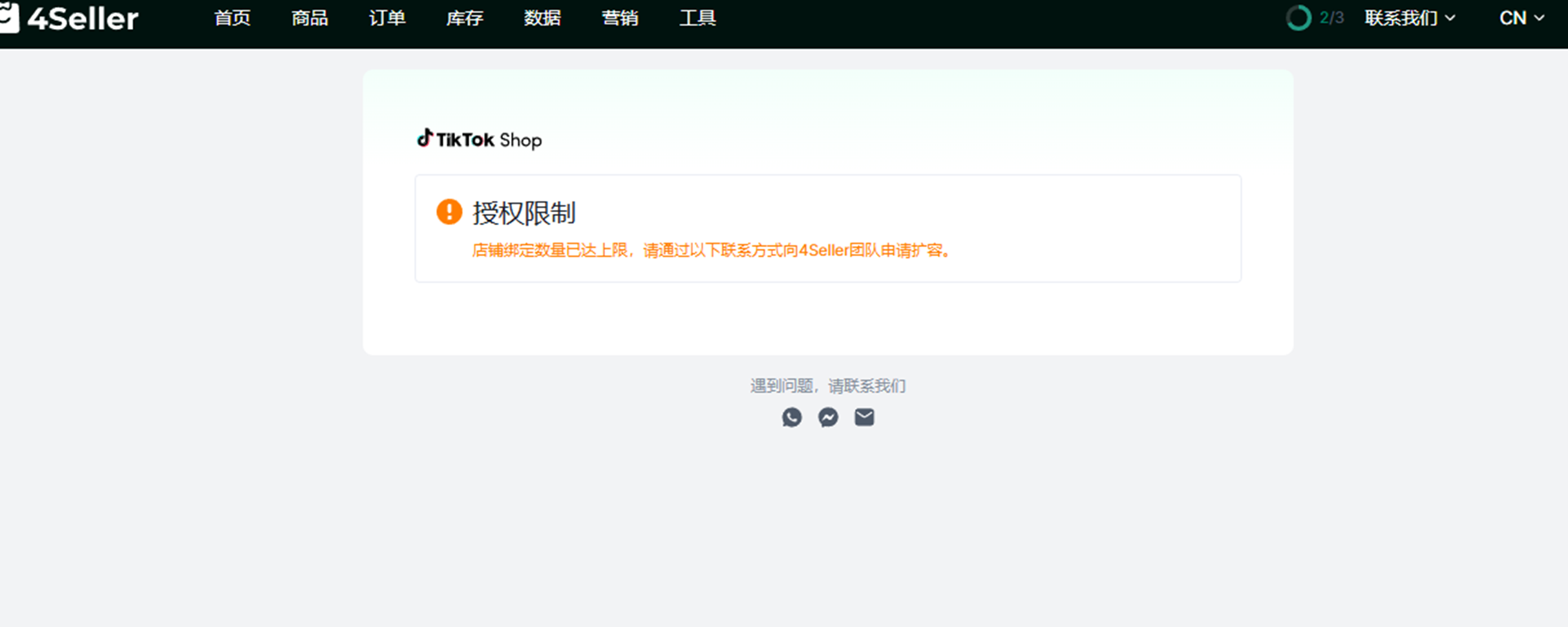This screenshot has height=627, width=1568.
Task: Open the 商品 menu
Action: tap(310, 18)
